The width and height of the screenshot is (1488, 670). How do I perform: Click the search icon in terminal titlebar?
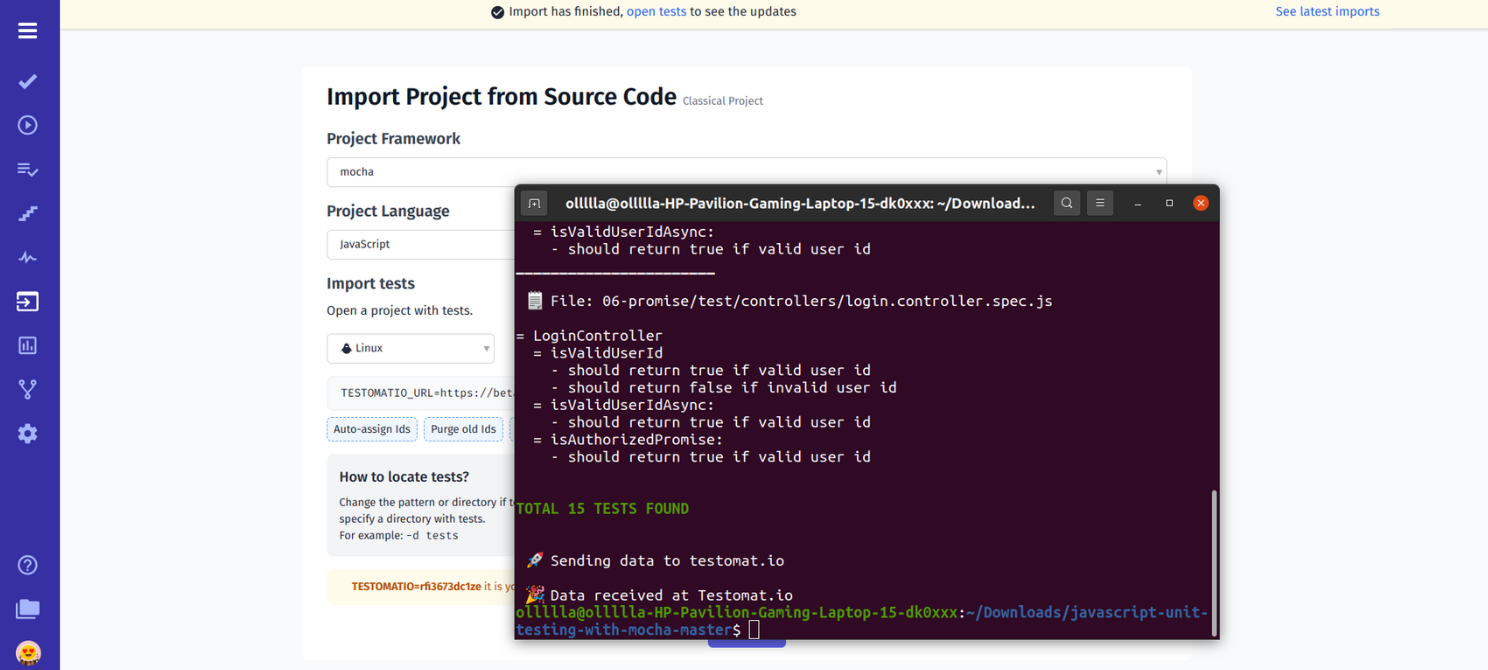tap(1066, 202)
